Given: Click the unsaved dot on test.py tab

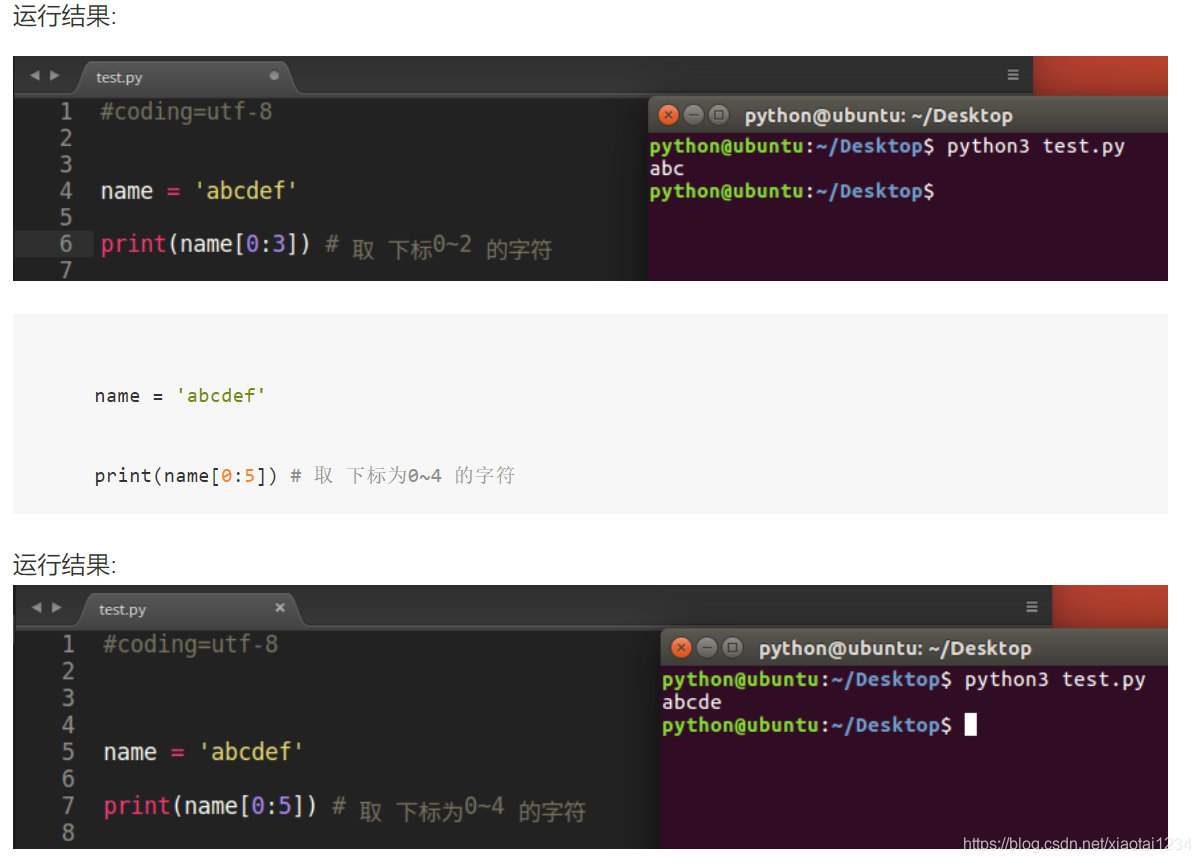Looking at the screenshot, I should [274, 76].
